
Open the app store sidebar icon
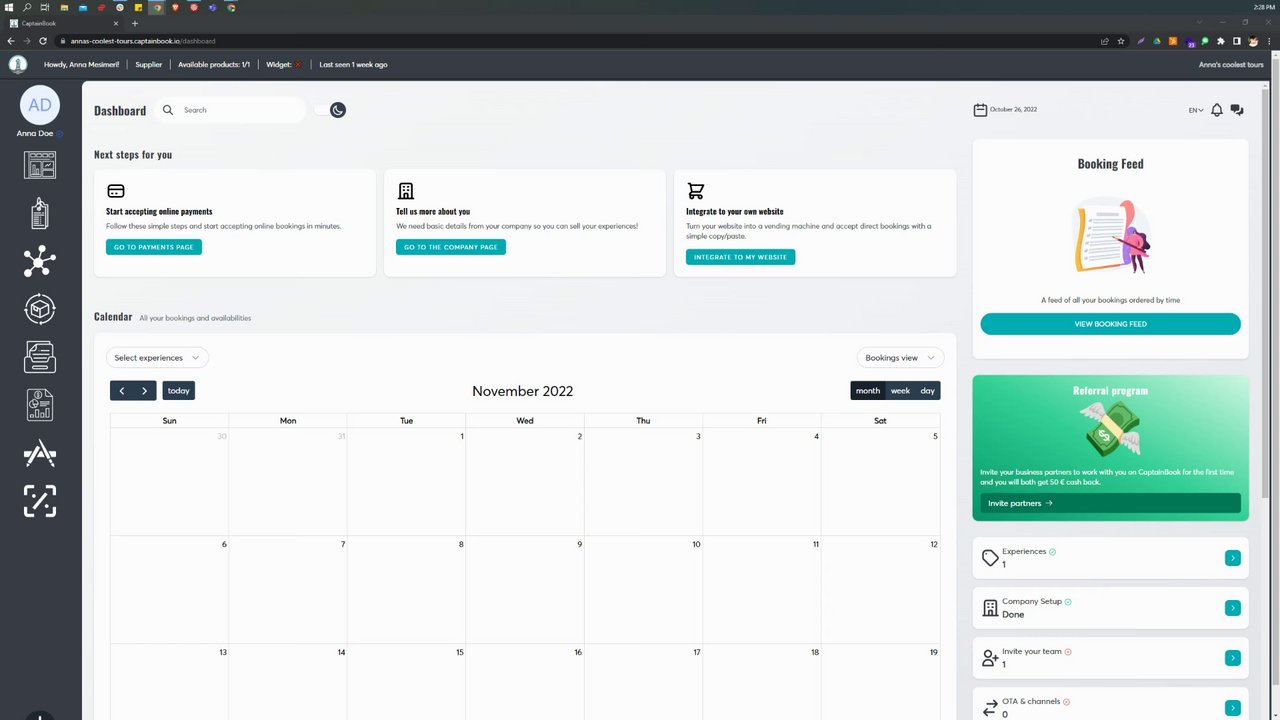coord(40,453)
